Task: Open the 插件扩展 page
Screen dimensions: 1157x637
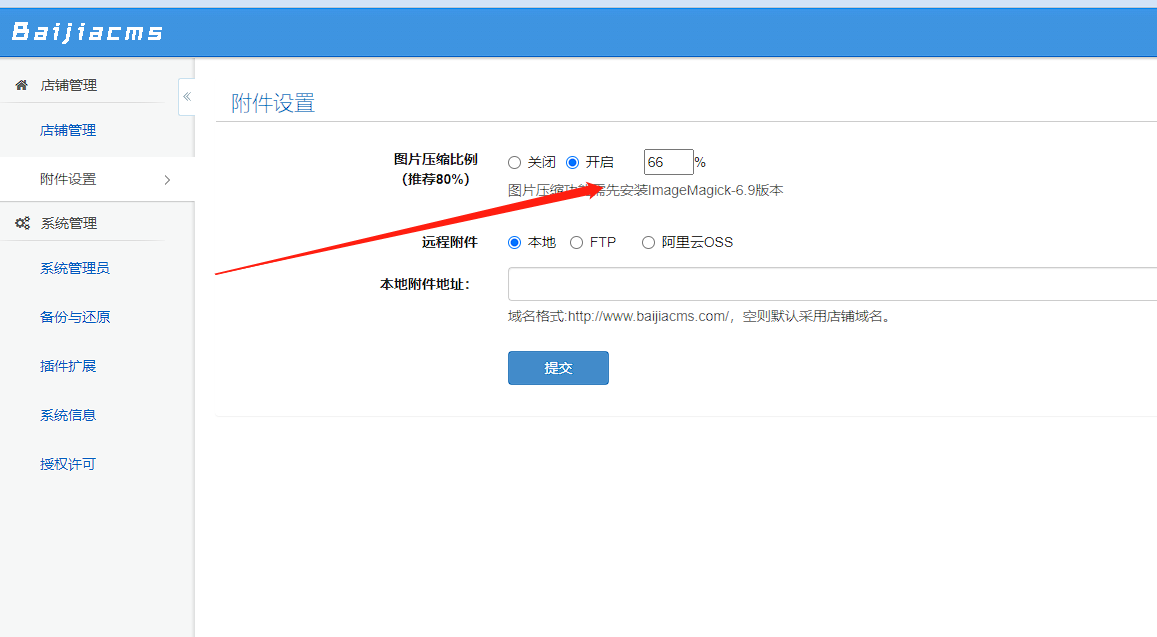Action: 67,365
